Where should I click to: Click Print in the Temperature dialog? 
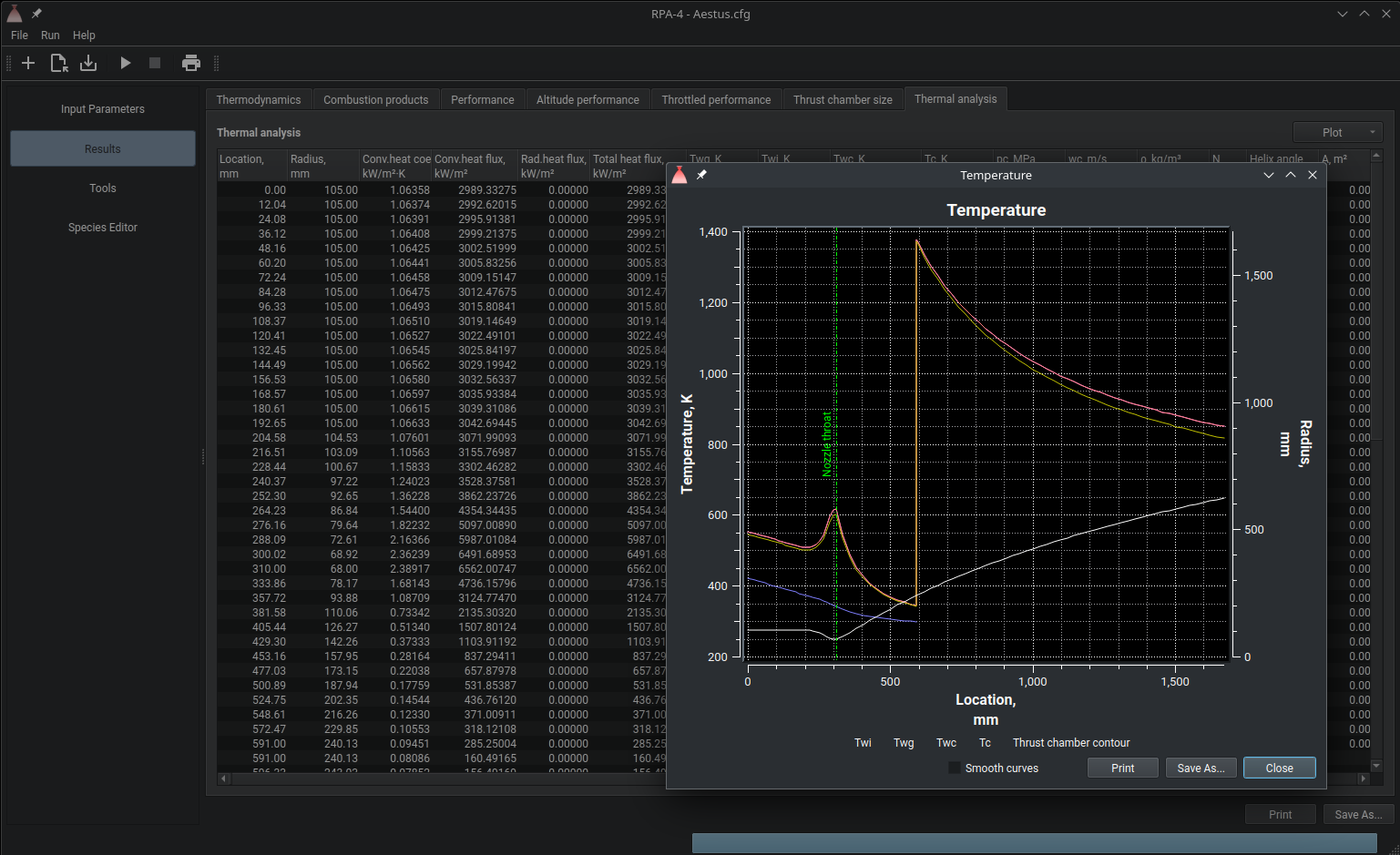click(1122, 768)
